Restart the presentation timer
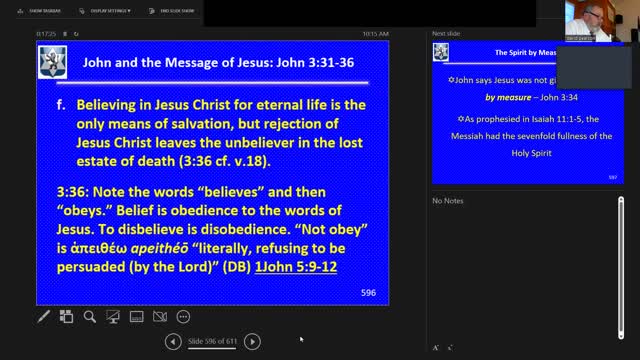640x360 pixels. tap(76, 34)
